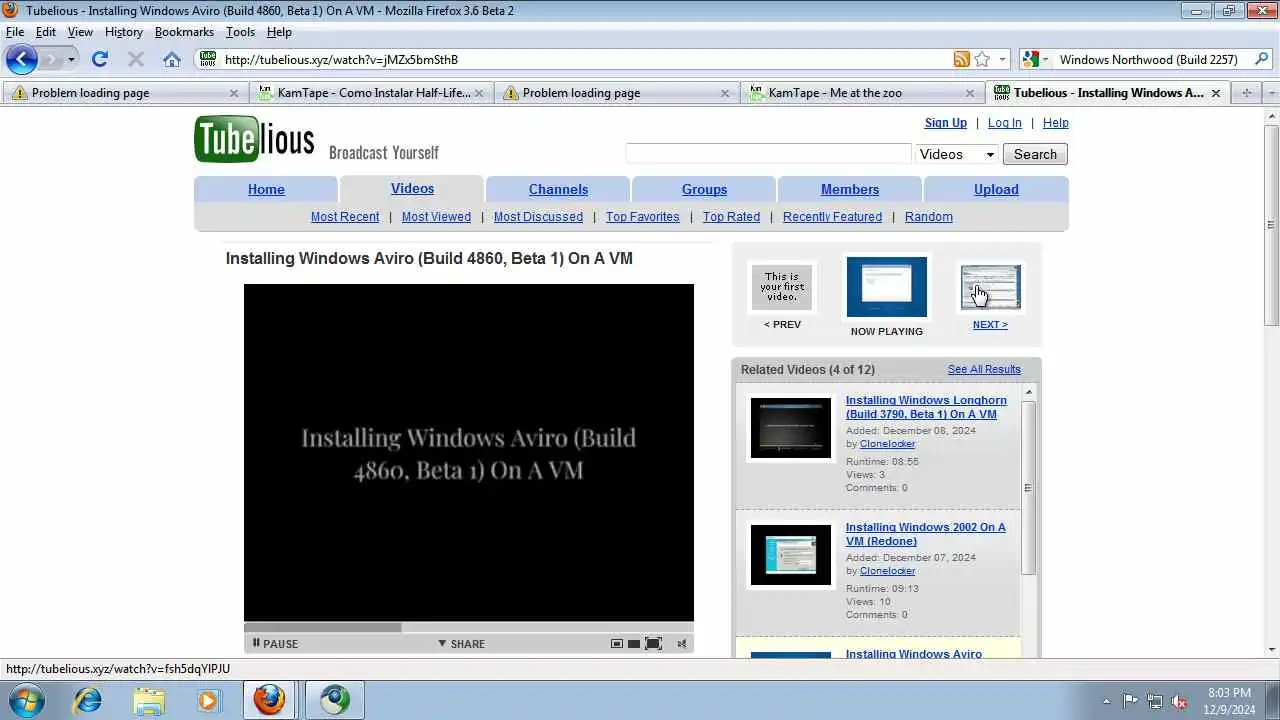This screenshot has height=720, width=1280.
Task: Click the Firefox taskbar icon
Action: click(x=269, y=700)
